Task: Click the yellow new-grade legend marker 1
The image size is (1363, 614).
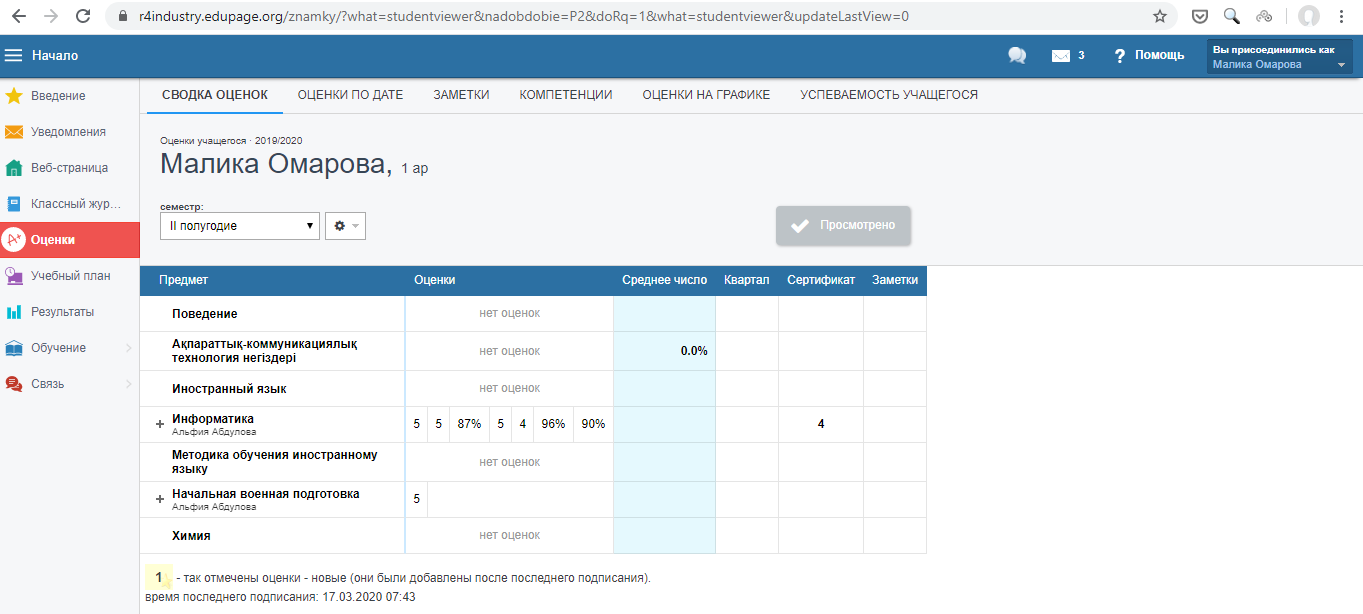Action: click(x=158, y=577)
